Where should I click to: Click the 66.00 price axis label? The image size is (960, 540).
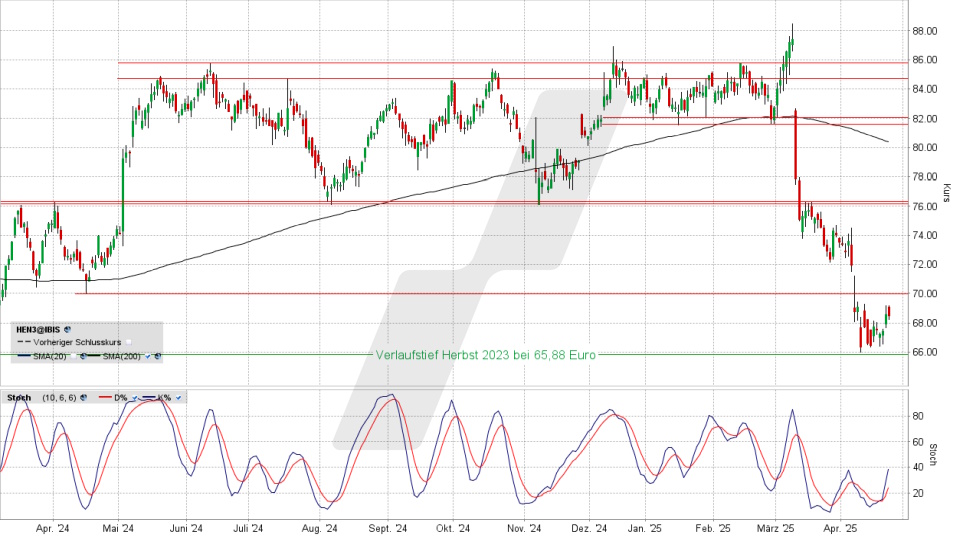point(924,352)
